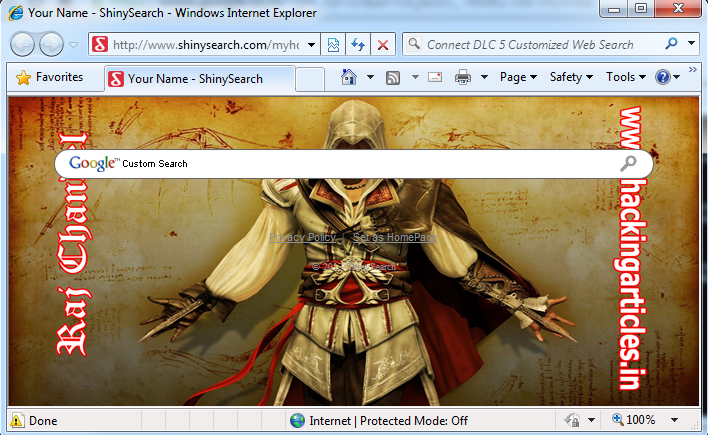
Task: Click the ShinySearch favicon in address bar
Action: 100,44
